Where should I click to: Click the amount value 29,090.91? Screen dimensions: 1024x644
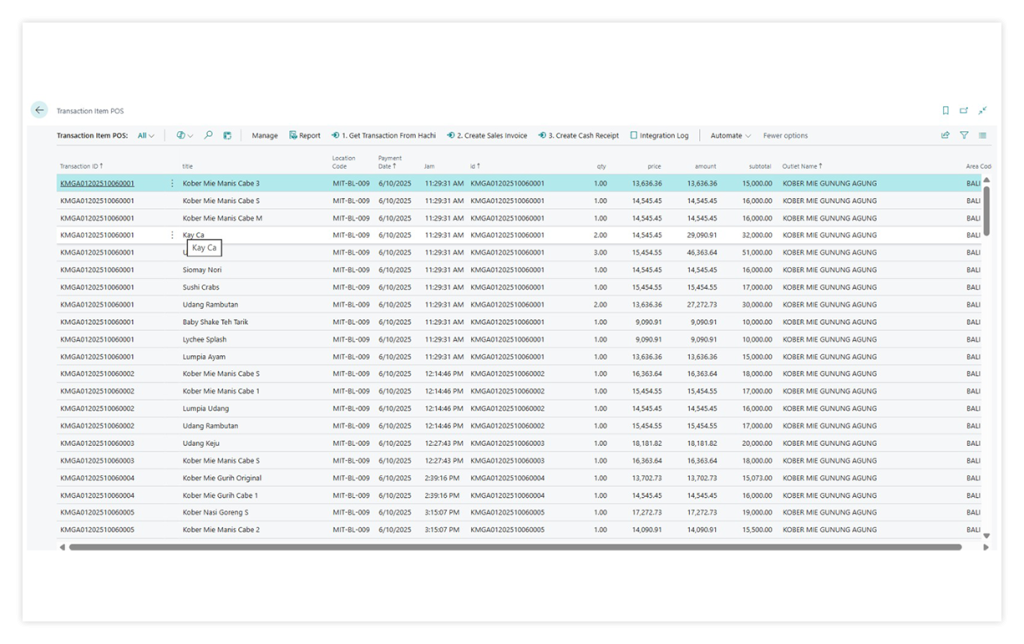click(x=702, y=235)
